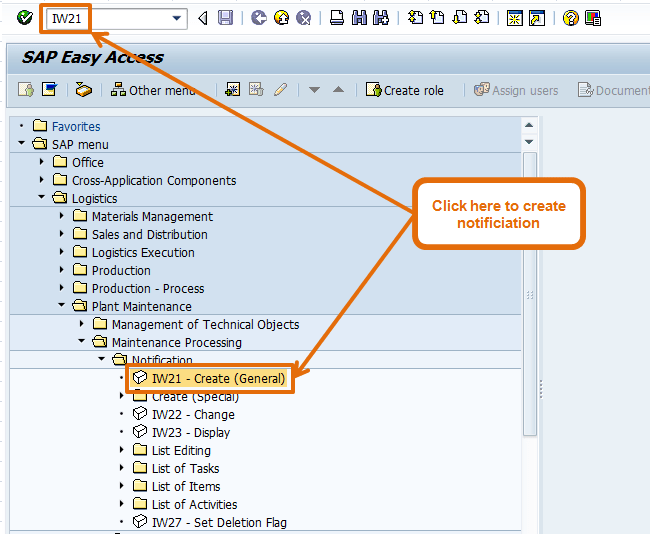This screenshot has width=650, height=534.
Task: Click Add to Favorites star icon
Action: tap(233, 89)
